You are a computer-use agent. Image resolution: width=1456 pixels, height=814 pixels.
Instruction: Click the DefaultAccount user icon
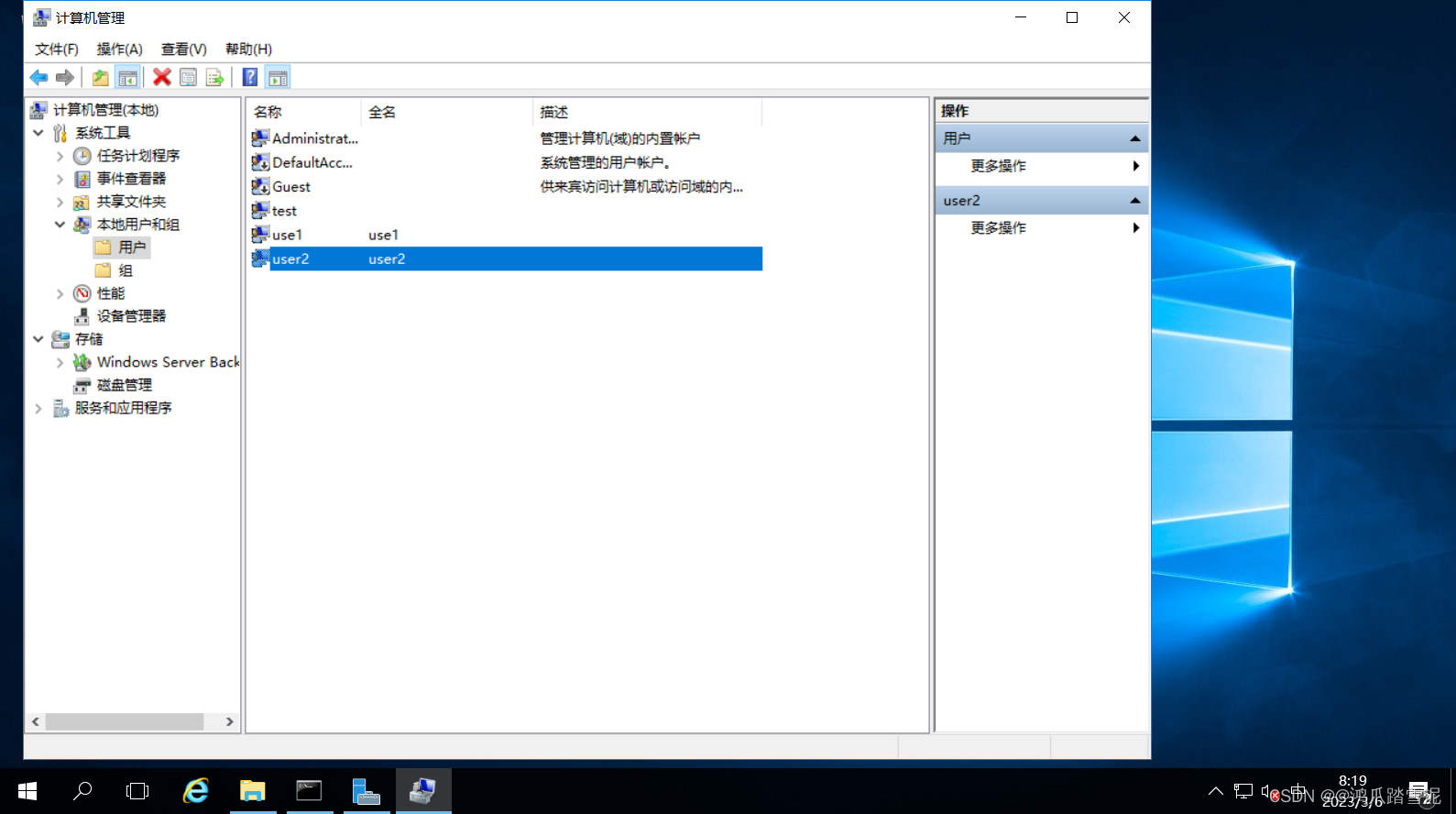pos(260,162)
